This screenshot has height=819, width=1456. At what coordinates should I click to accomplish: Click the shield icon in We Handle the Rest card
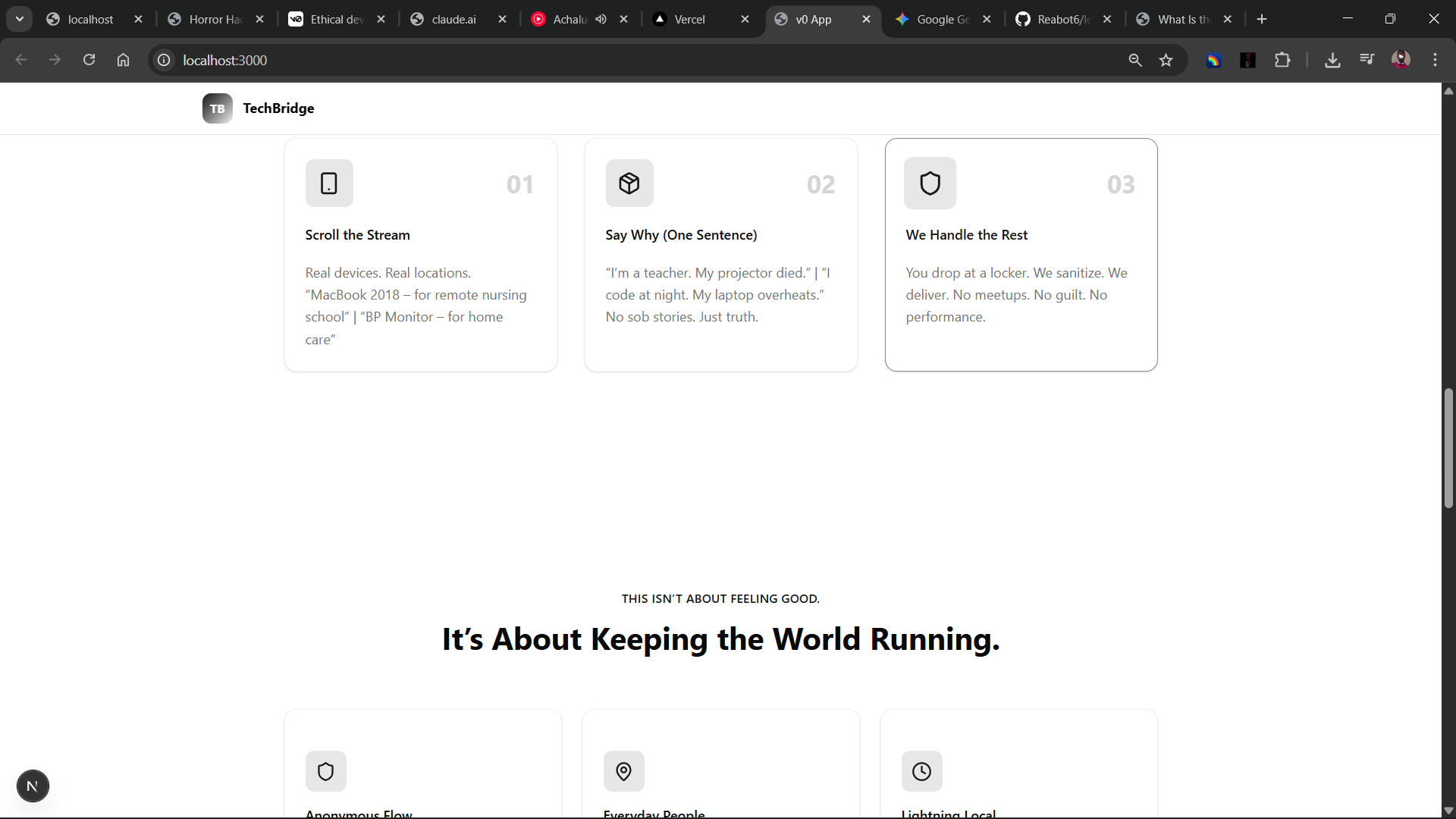[x=930, y=183]
